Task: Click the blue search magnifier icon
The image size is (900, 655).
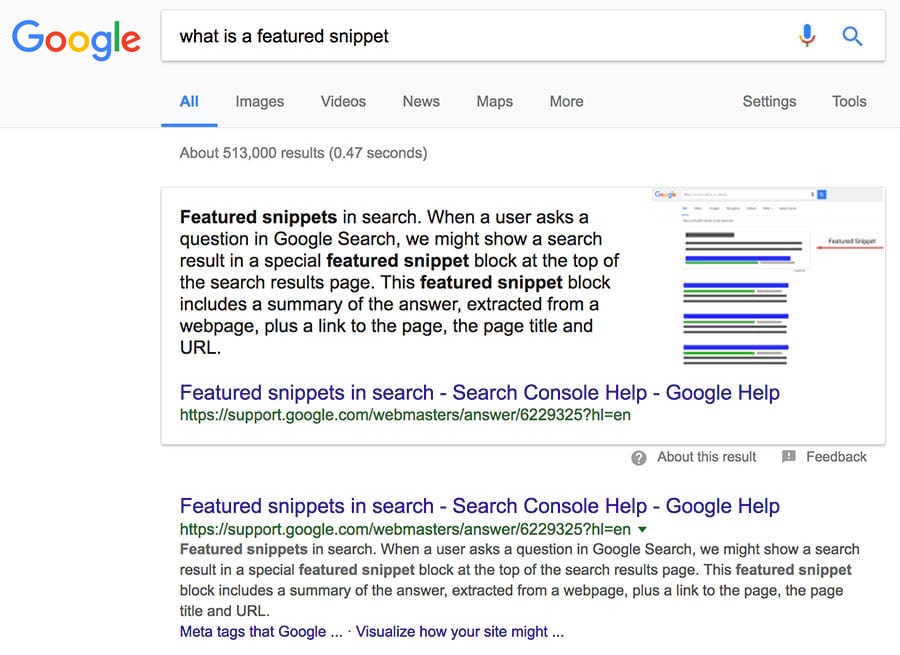Action: click(852, 36)
